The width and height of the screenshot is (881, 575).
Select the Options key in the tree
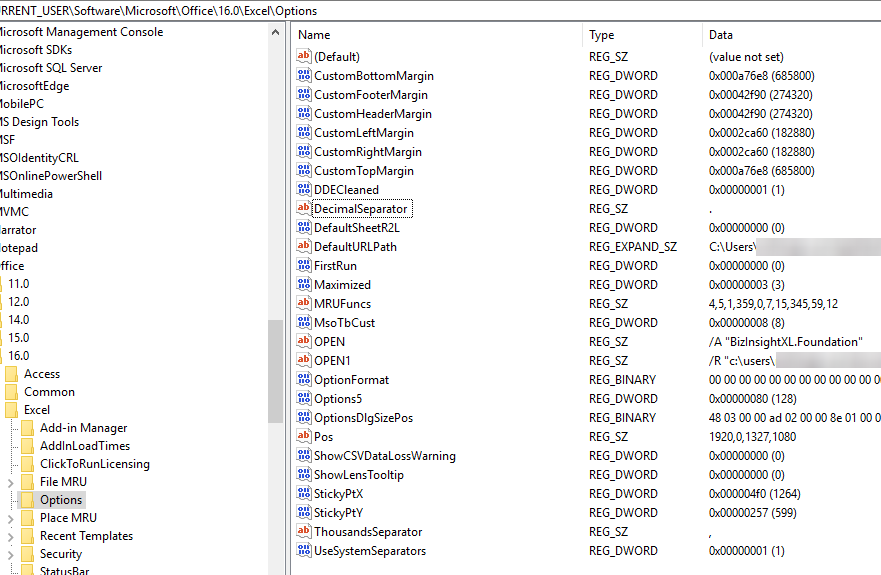61,500
